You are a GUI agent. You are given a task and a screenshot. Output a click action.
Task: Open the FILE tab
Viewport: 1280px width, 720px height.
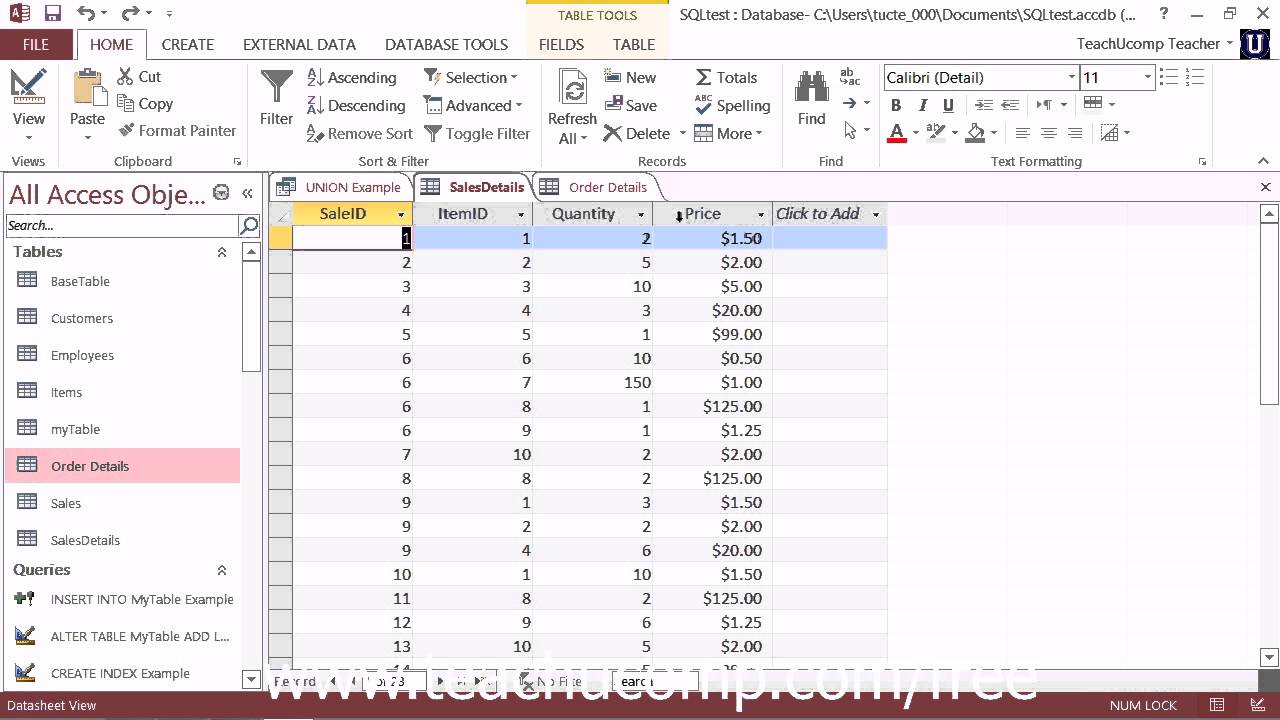[36, 44]
